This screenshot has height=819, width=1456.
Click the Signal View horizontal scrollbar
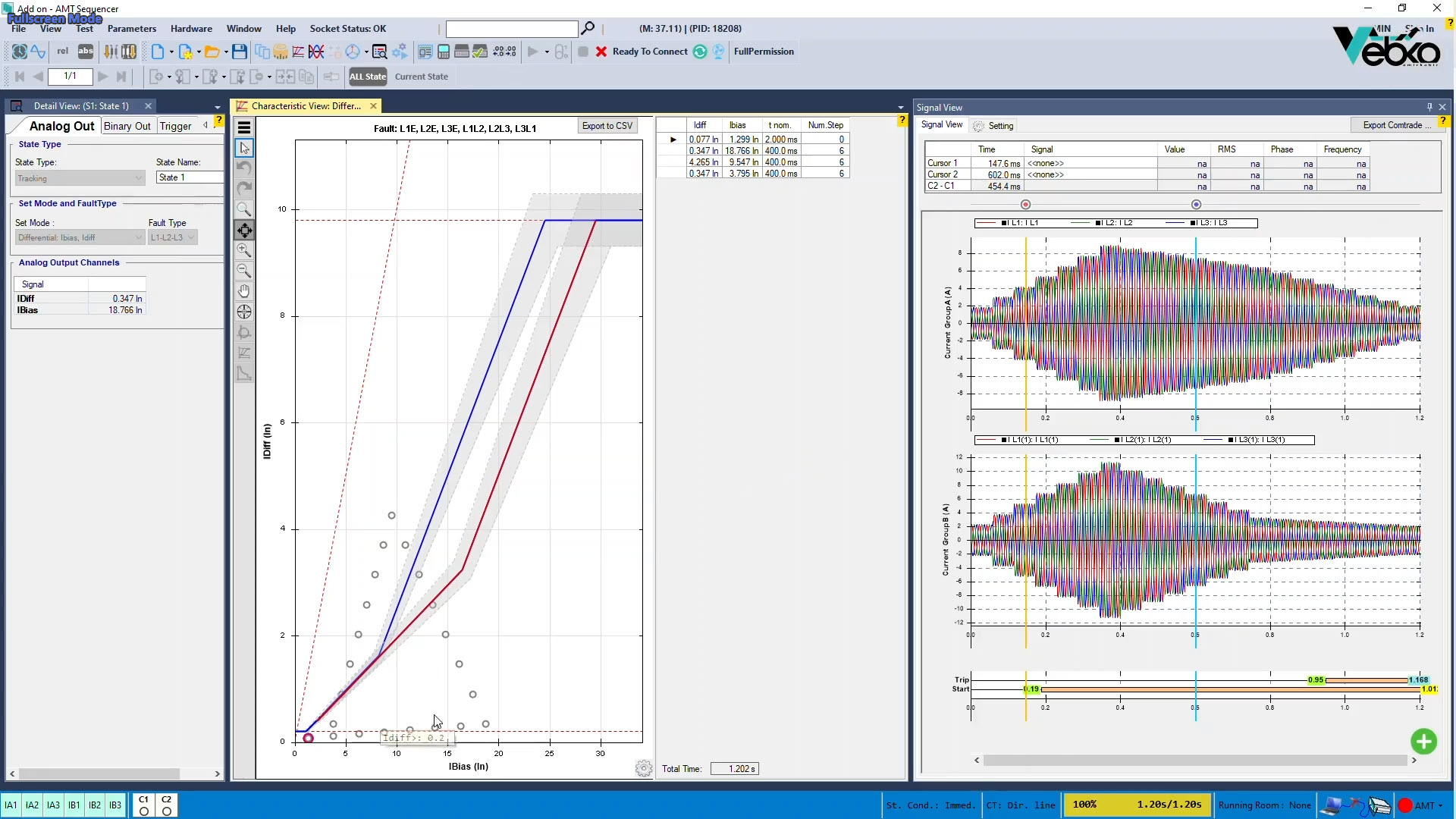pyautogui.click(x=1194, y=760)
